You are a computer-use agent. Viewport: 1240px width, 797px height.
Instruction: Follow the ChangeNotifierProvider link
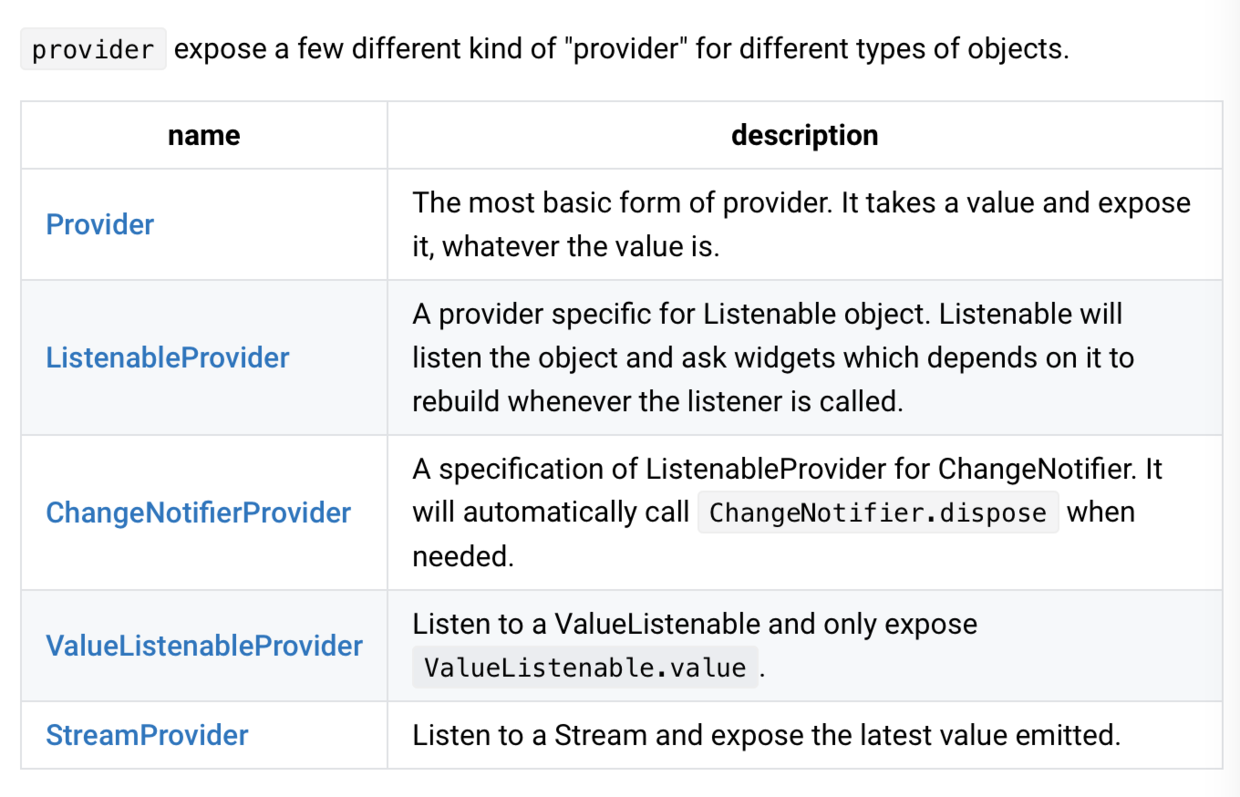[198, 512]
